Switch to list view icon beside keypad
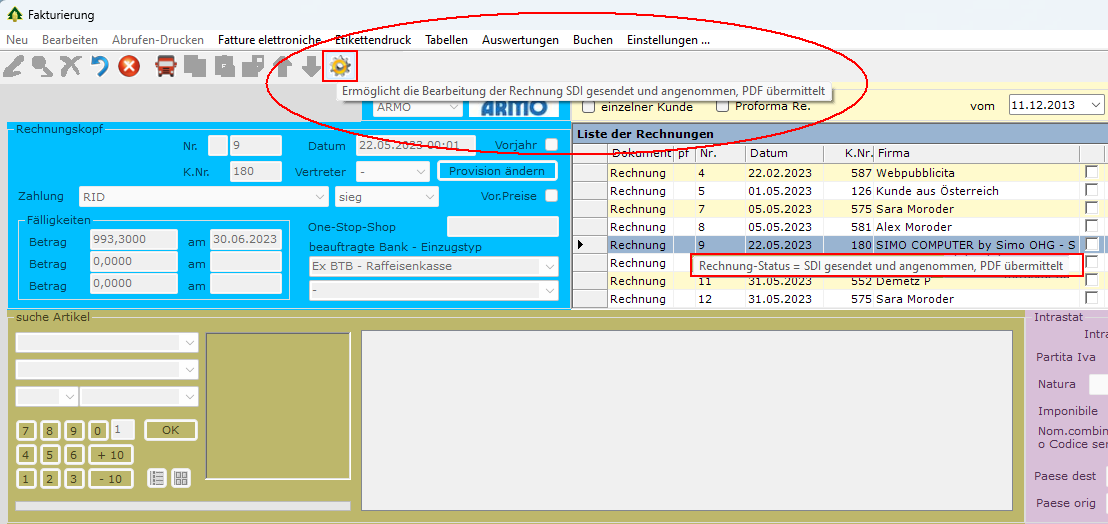 [157, 478]
